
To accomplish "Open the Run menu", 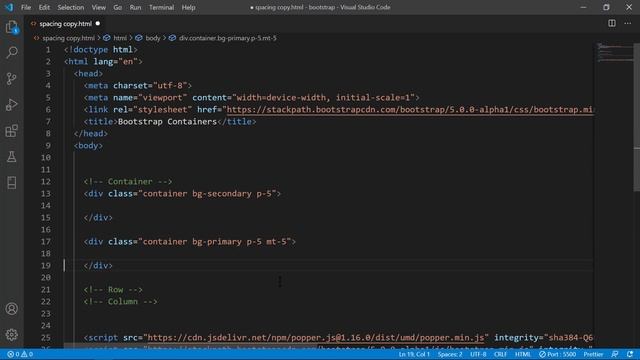I will coord(135,7).
